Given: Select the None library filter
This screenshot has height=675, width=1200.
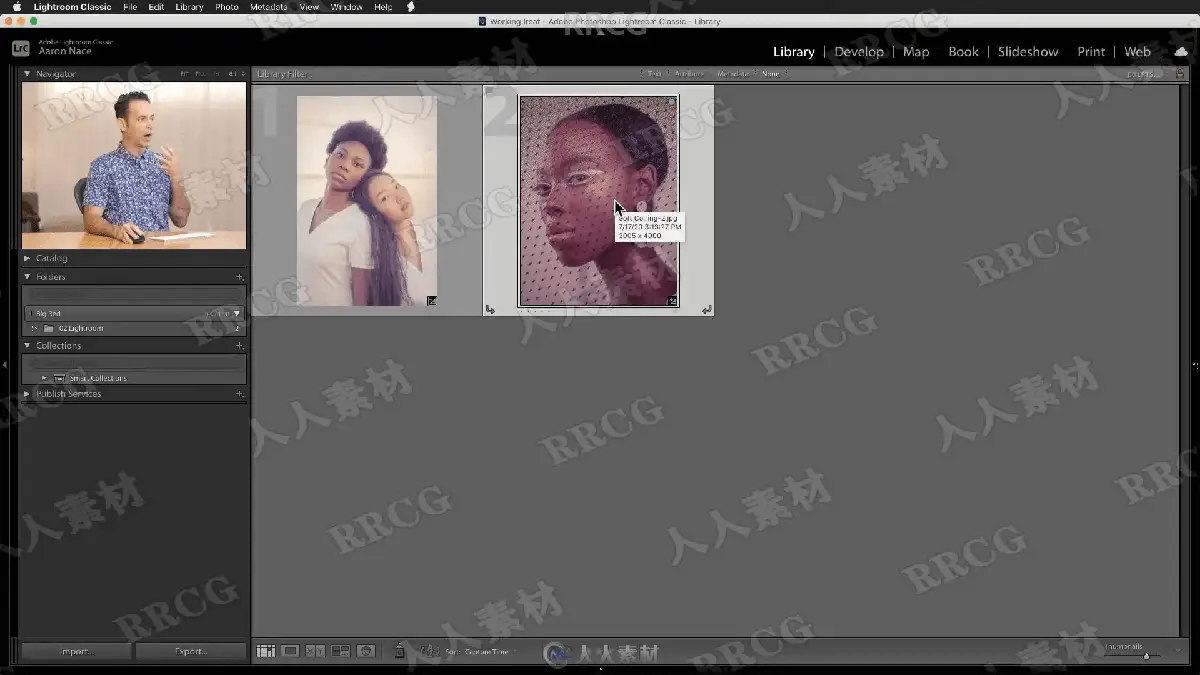Looking at the screenshot, I should [x=770, y=74].
